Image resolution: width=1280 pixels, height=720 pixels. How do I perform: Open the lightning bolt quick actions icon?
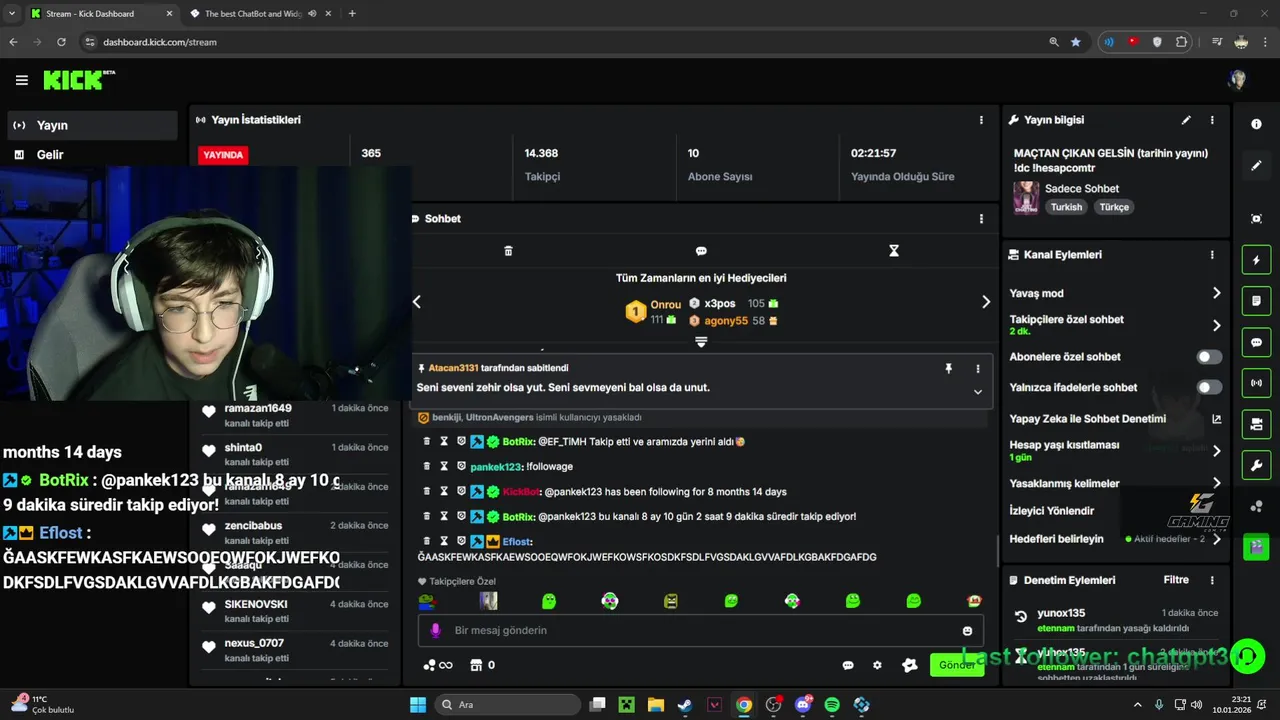pos(1256,260)
